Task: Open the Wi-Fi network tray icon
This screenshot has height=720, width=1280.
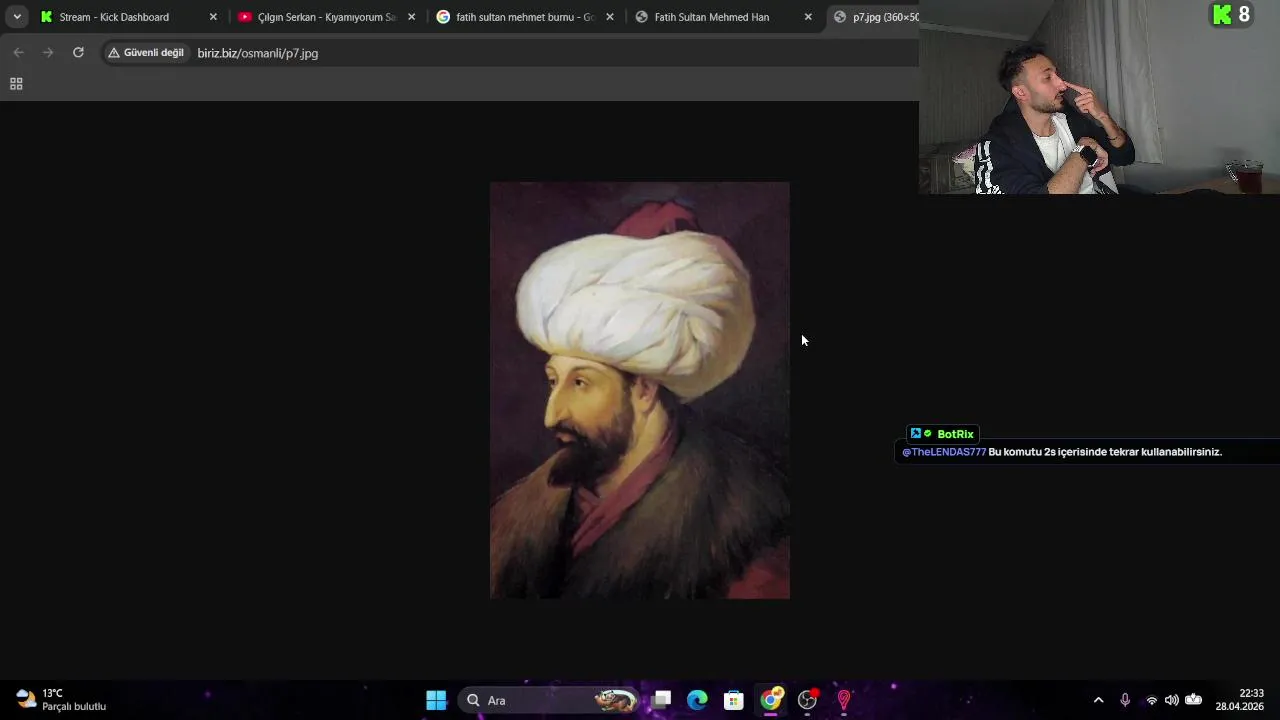Action: [1151, 700]
